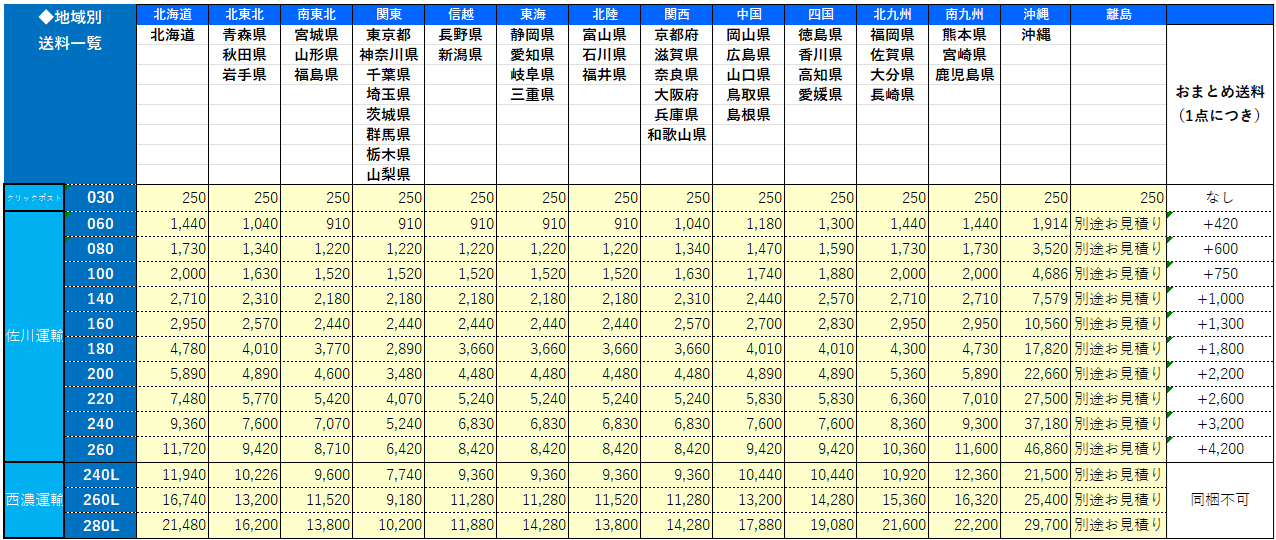The image size is (1276, 540).
Task: Select the 西濃運輸 carrier label
Action: (34, 499)
